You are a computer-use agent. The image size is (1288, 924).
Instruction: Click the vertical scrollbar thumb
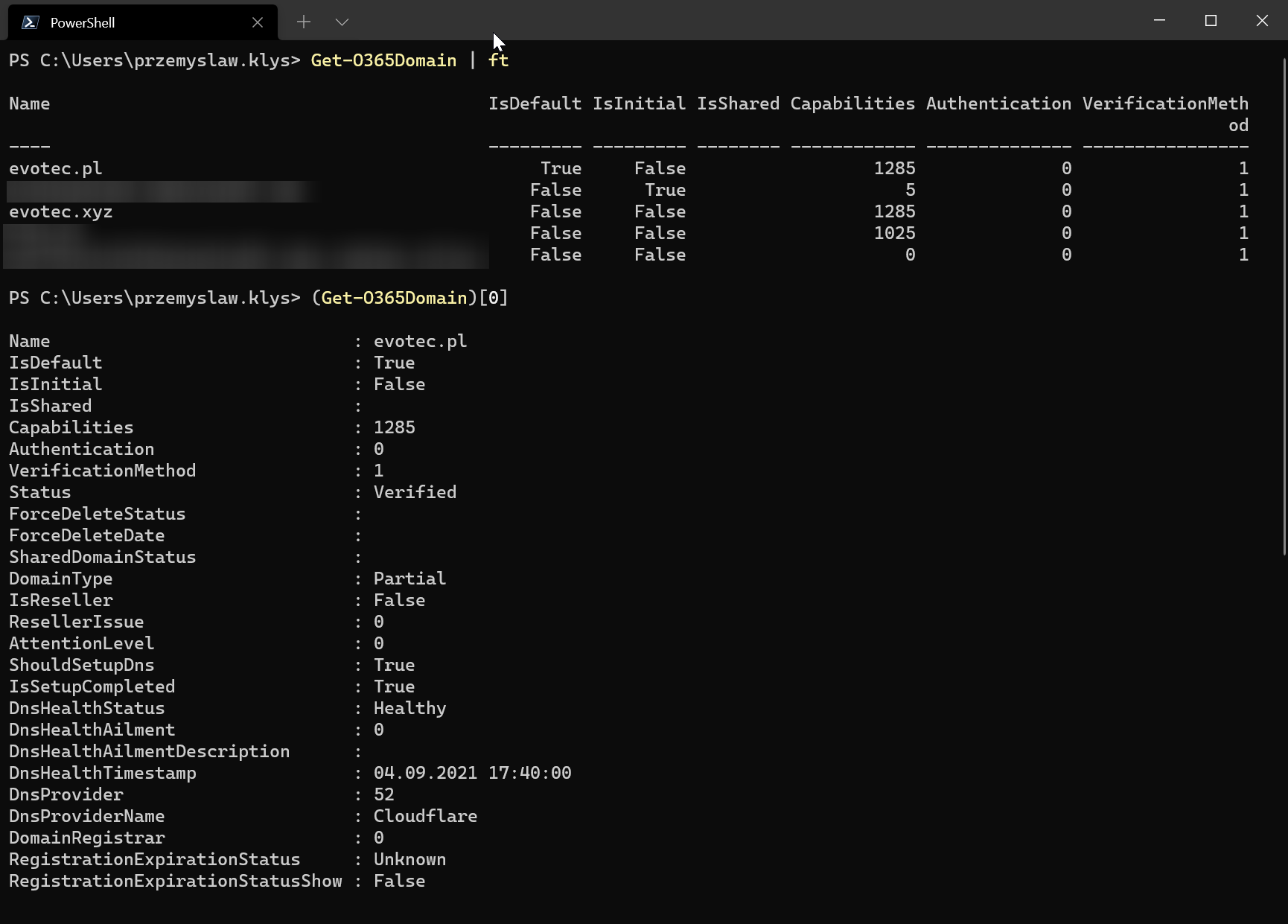click(1284, 305)
